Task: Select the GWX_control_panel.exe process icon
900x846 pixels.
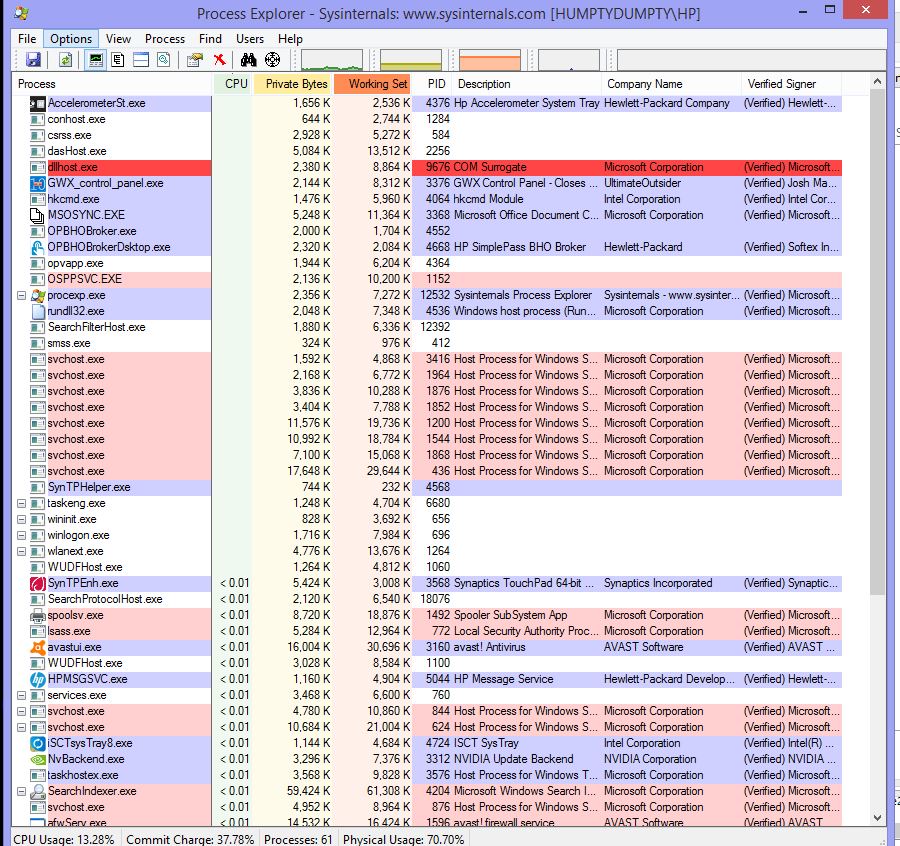Action: [37, 184]
